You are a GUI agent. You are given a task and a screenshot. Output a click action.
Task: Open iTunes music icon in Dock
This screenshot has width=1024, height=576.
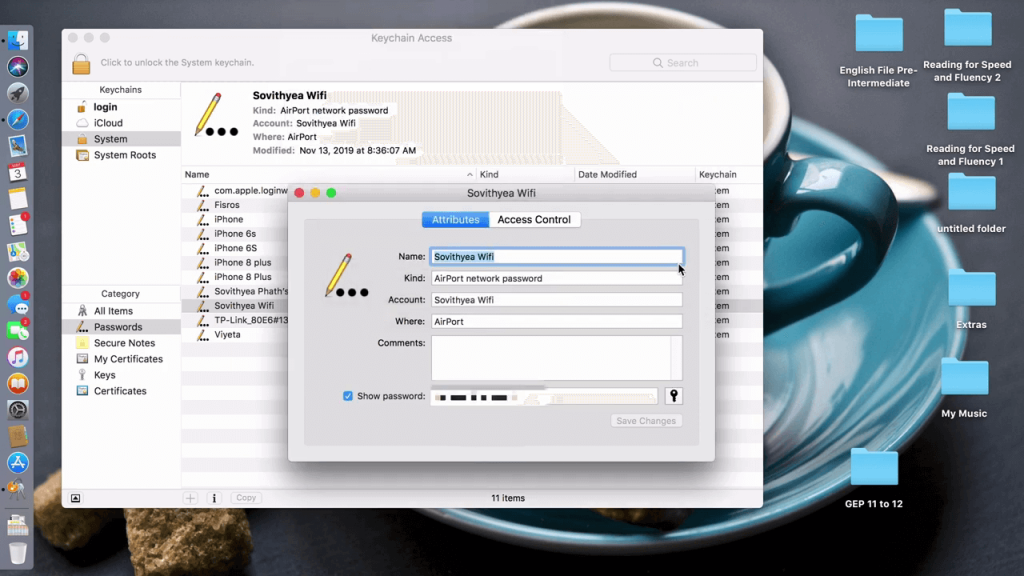pyautogui.click(x=18, y=357)
